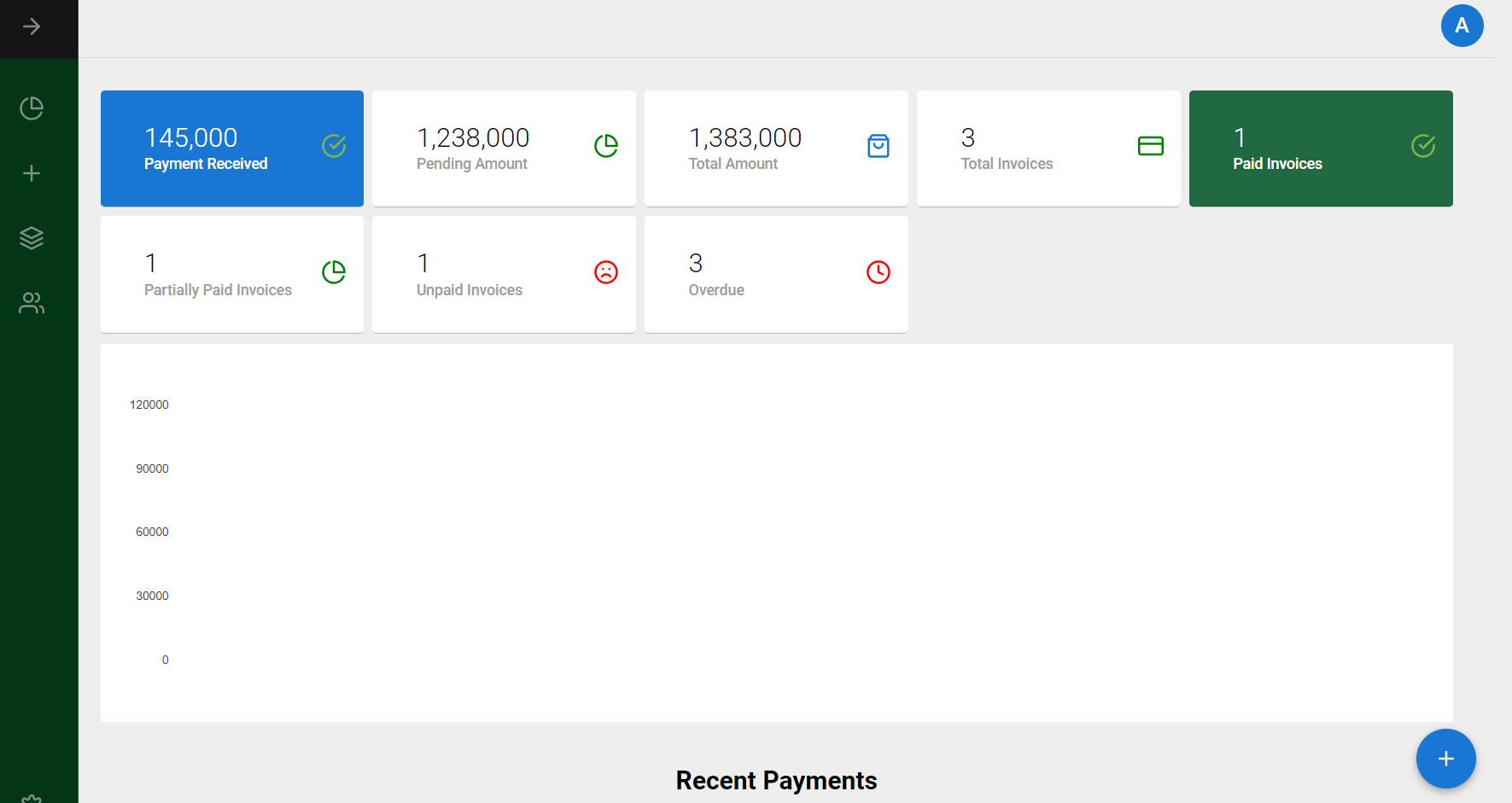1512x803 pixels.
Task: Click the Recent Payments heading
Action: [x=776, y=780]
